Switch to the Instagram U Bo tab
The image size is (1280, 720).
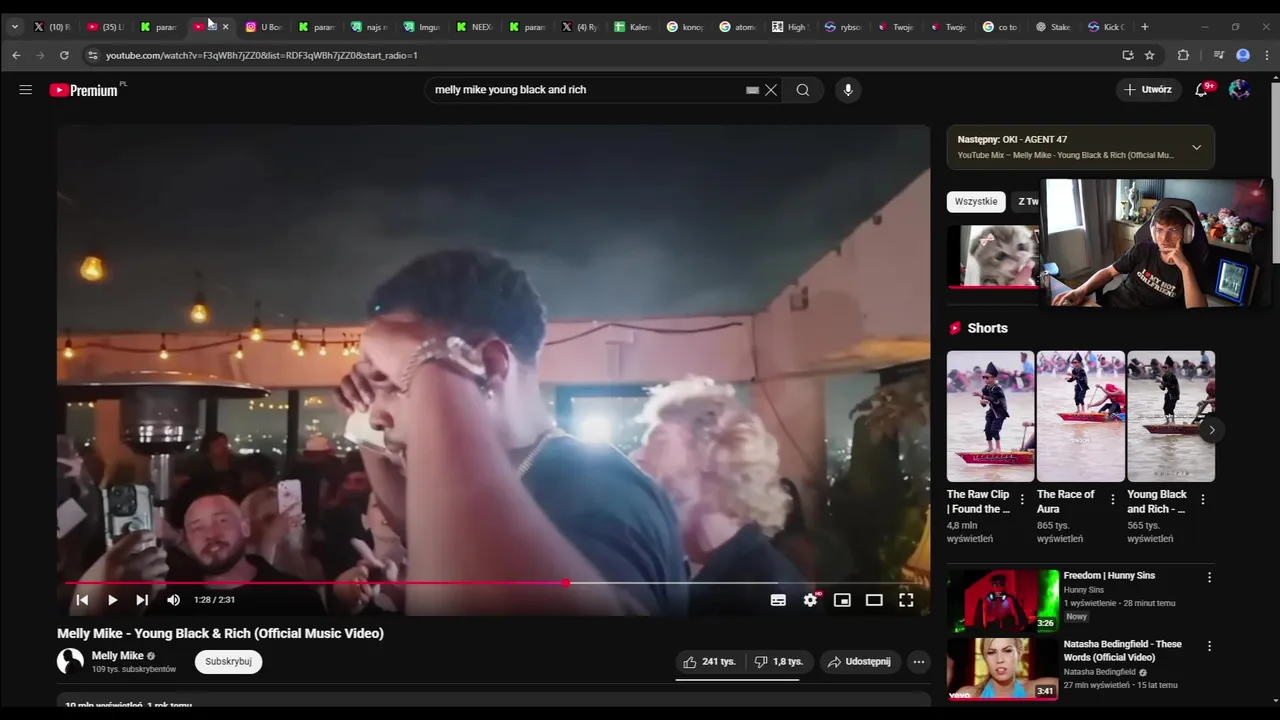pyautogui.click(x=264, y=27)
